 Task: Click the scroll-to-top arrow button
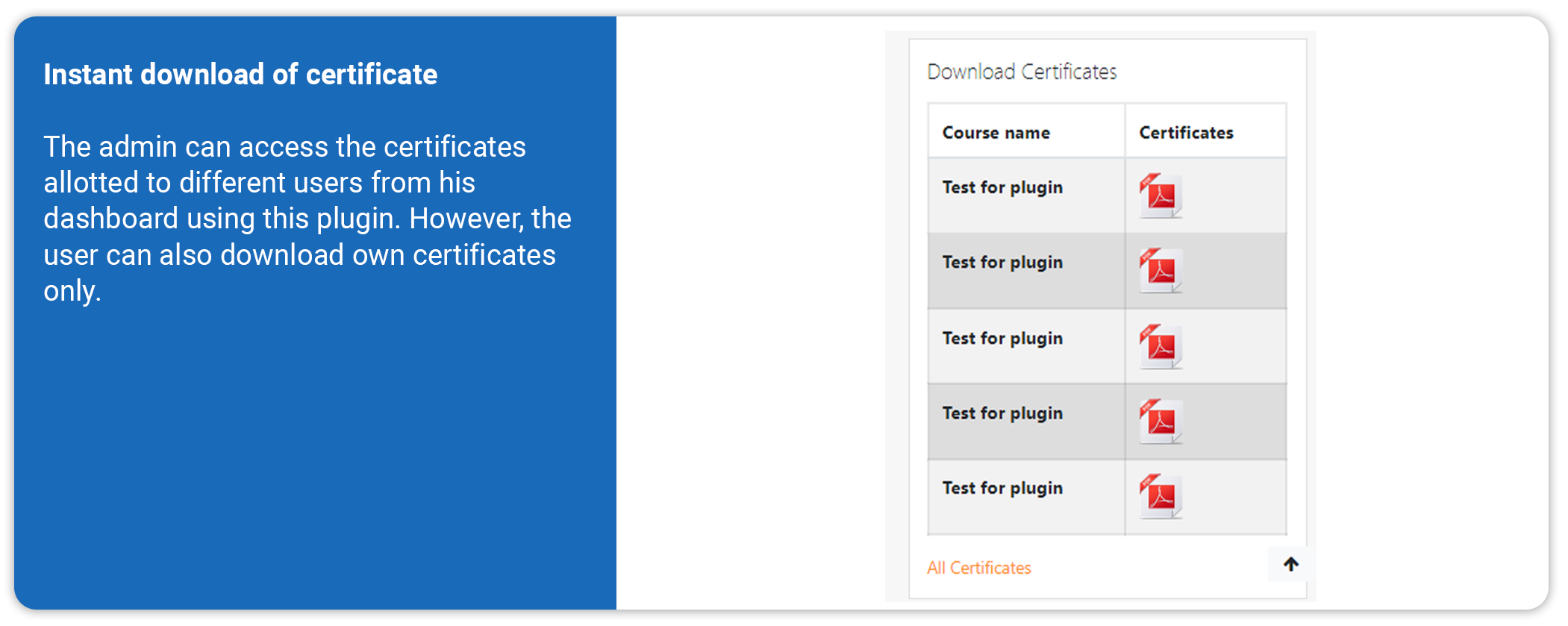[x=1290, y=564]
